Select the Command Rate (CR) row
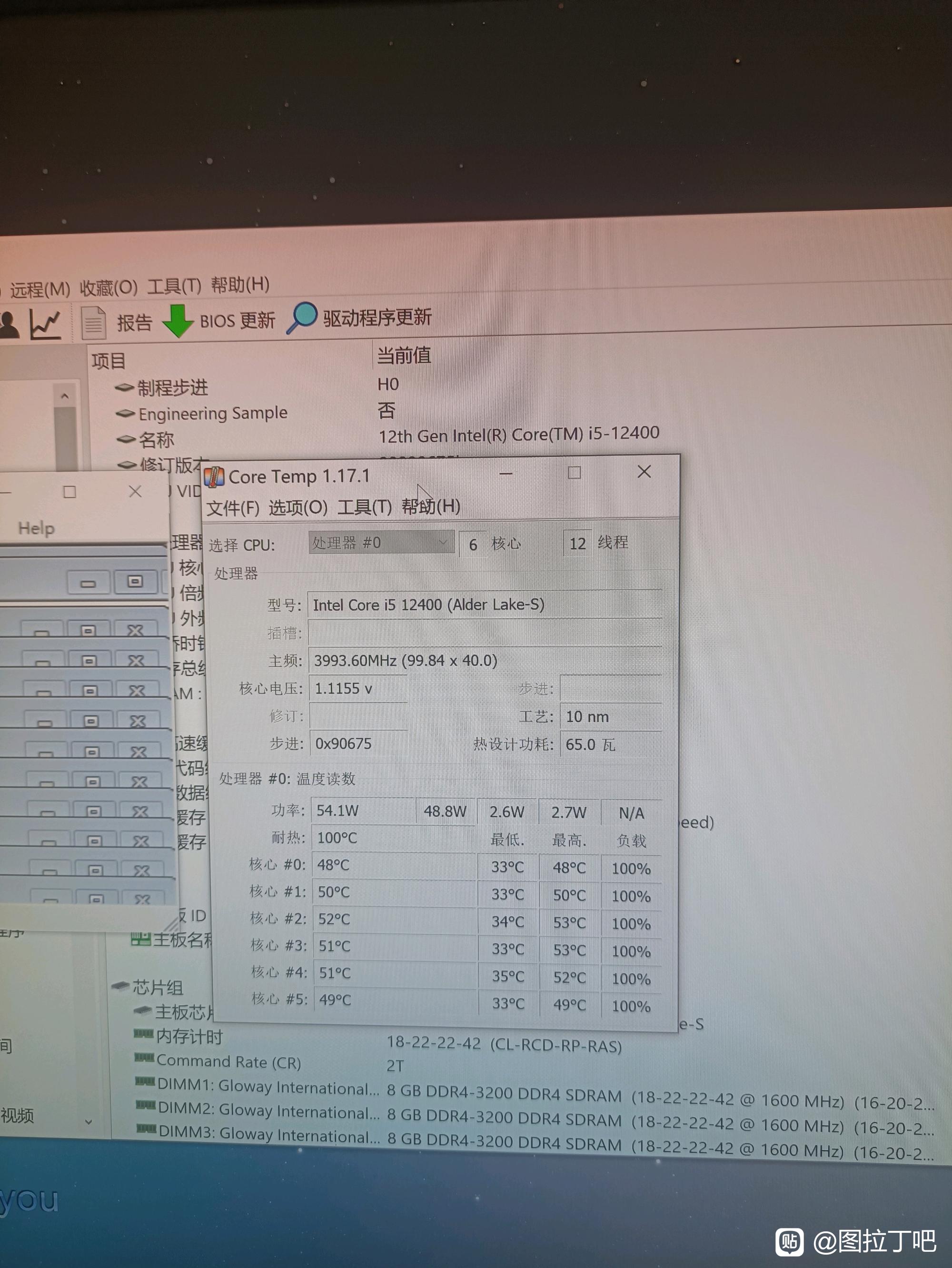Viewport: 952px width, 1268px height. 228,1061
